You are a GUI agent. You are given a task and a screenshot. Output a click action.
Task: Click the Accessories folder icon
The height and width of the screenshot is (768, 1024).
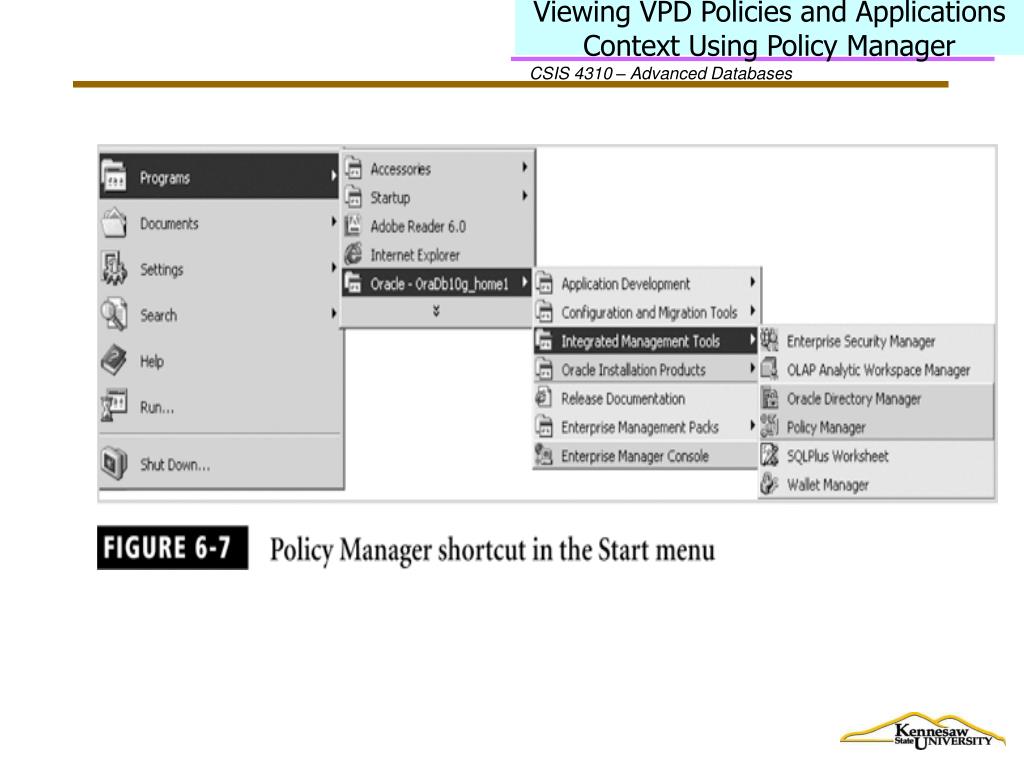[x=353, y=167]
